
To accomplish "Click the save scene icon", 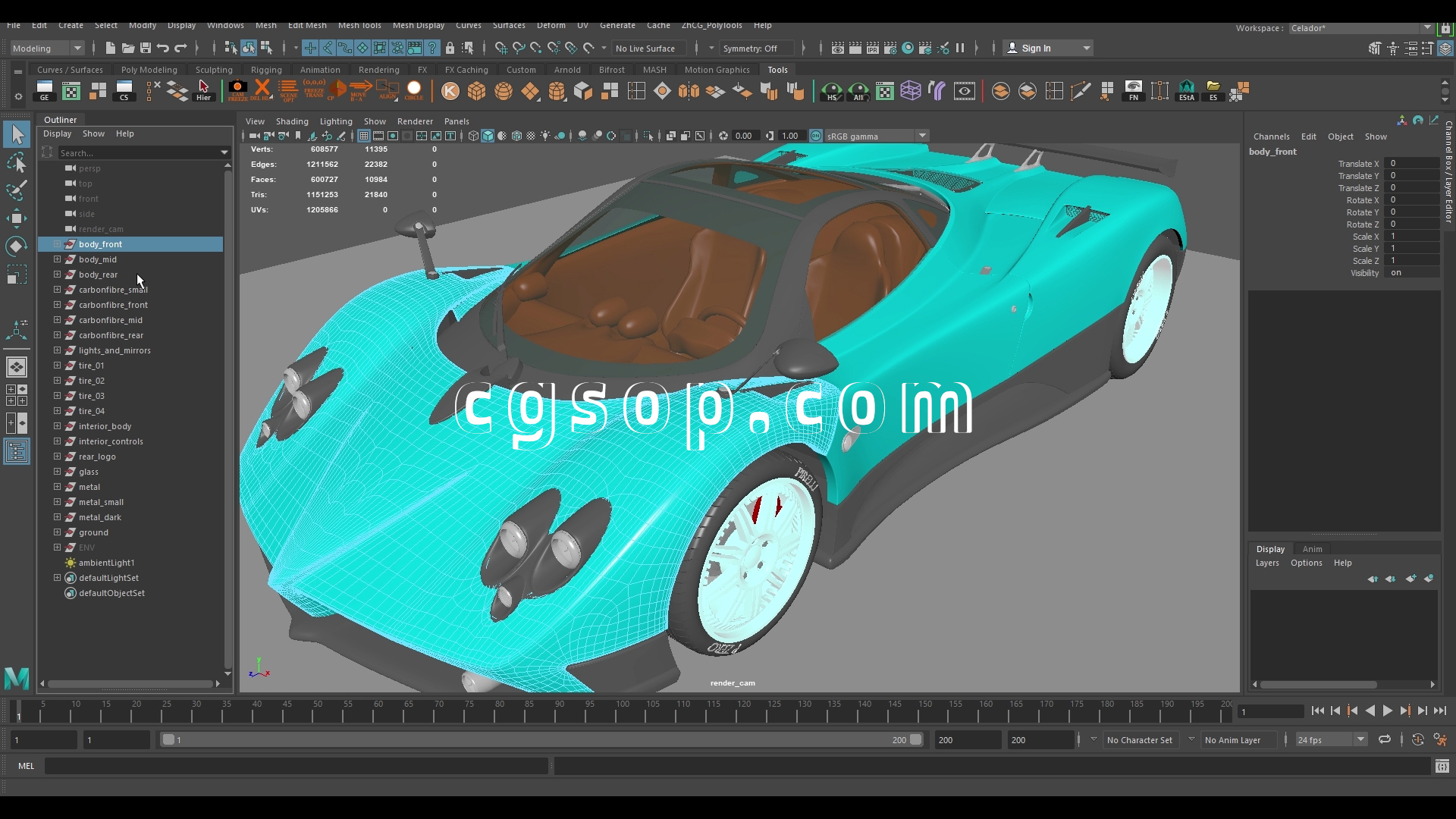I will click(146, 48).
